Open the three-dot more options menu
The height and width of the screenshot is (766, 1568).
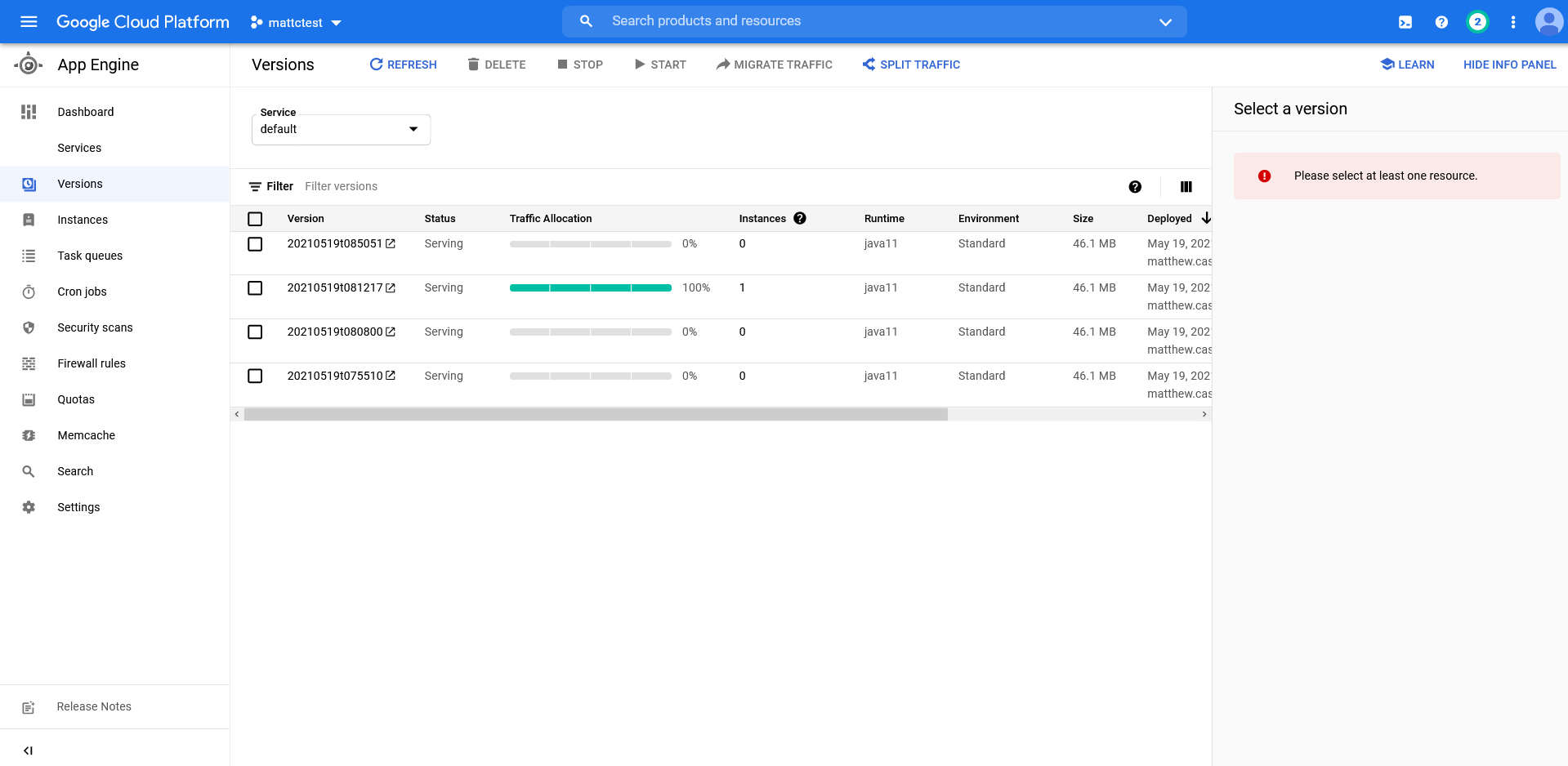(x=1512, y=22)
